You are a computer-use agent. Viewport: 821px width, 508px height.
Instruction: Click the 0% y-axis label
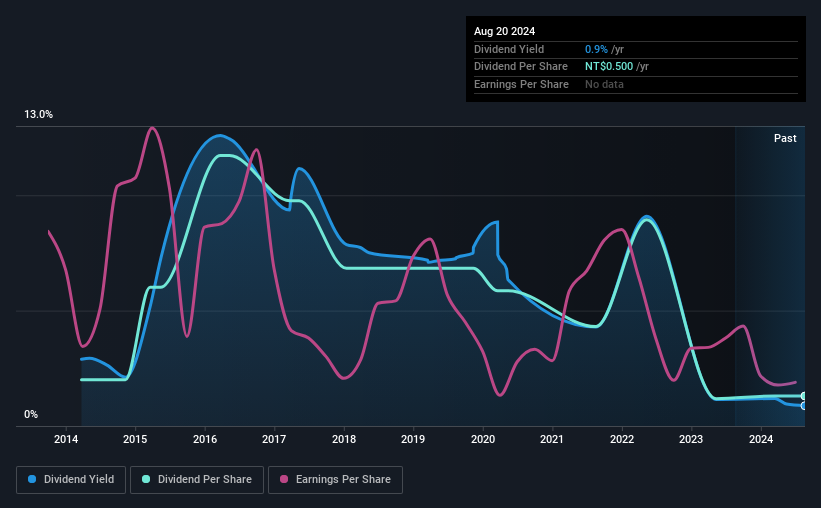coord(31,414)
